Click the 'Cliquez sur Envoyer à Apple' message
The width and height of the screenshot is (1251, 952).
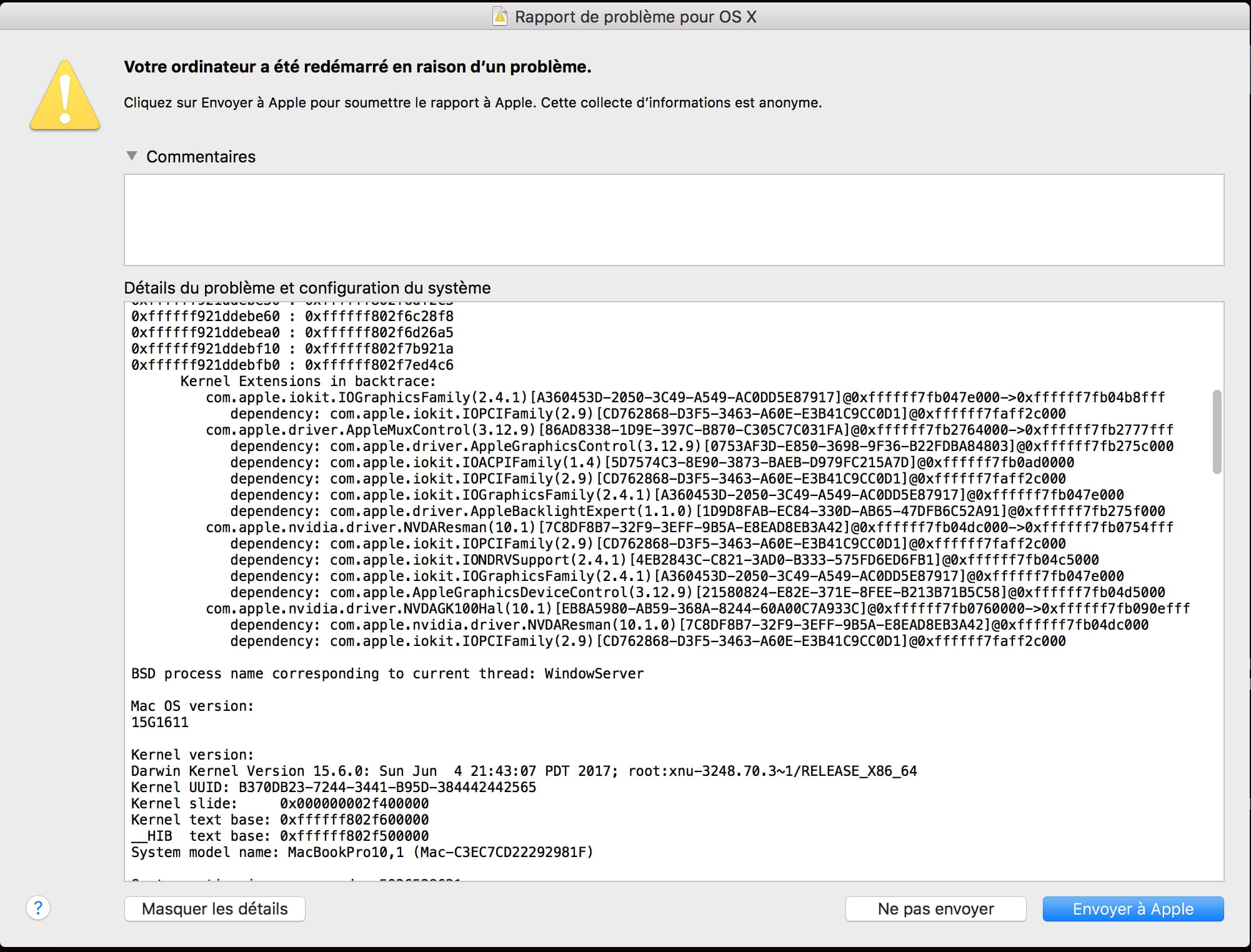pos(473,102)
